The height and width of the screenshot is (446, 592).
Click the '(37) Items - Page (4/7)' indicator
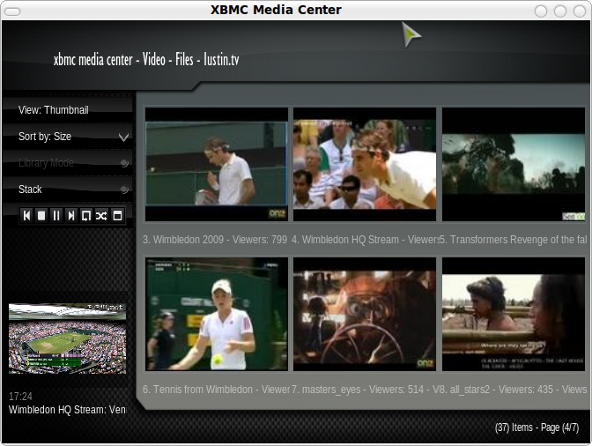537,427
